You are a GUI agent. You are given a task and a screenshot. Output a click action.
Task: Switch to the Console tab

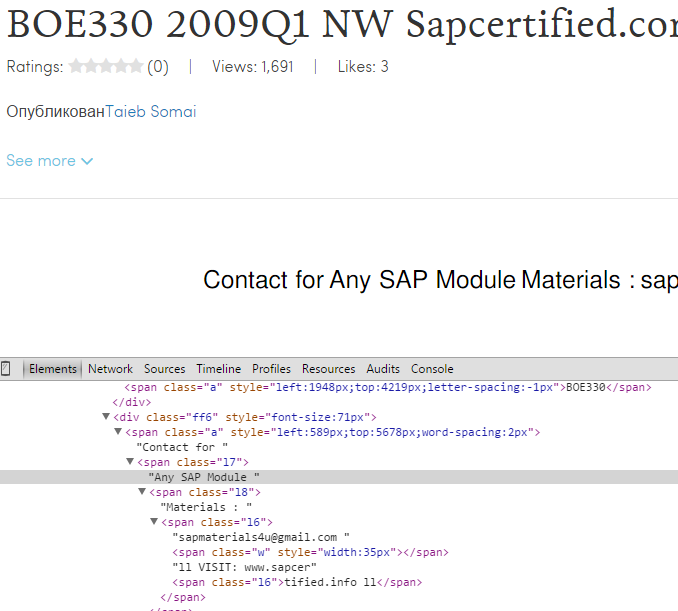[432, 369]
